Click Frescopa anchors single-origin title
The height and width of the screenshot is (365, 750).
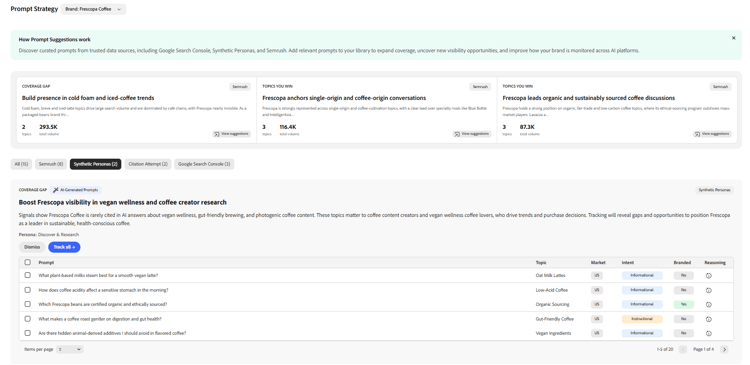pos(344,98)
